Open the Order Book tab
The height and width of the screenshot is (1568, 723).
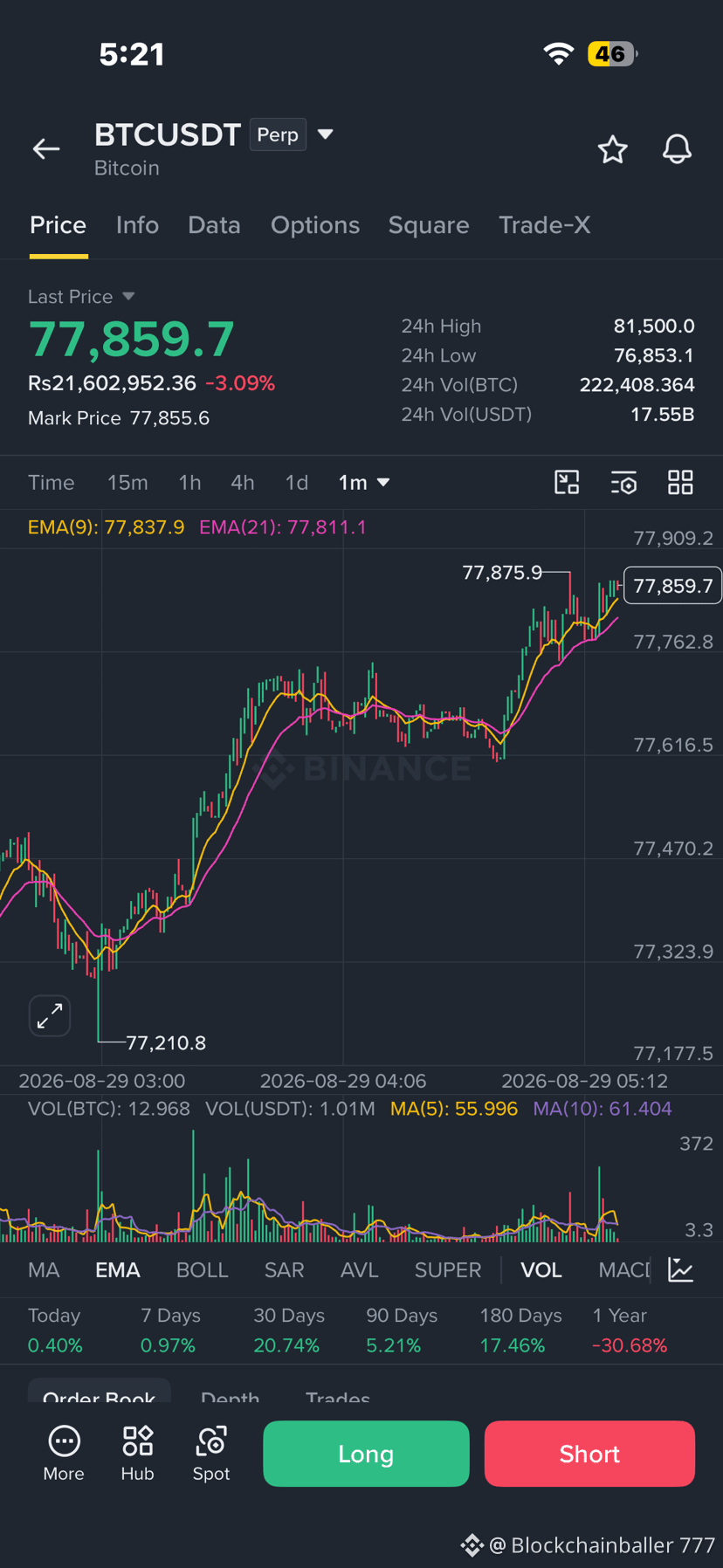pyautogui.click(x=100, y=1393)
